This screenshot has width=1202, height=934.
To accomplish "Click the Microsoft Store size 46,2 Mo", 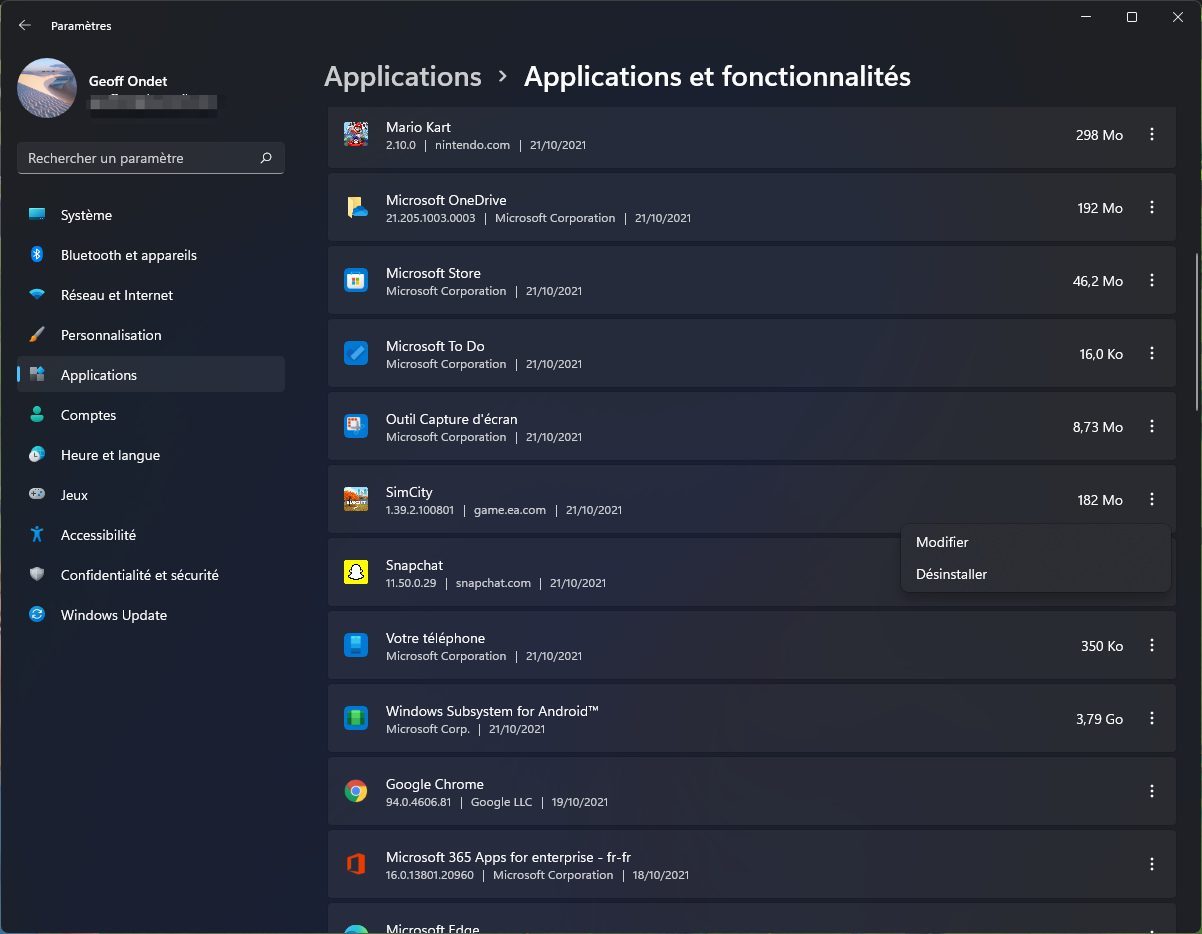I will click(x=1098, y=281).
